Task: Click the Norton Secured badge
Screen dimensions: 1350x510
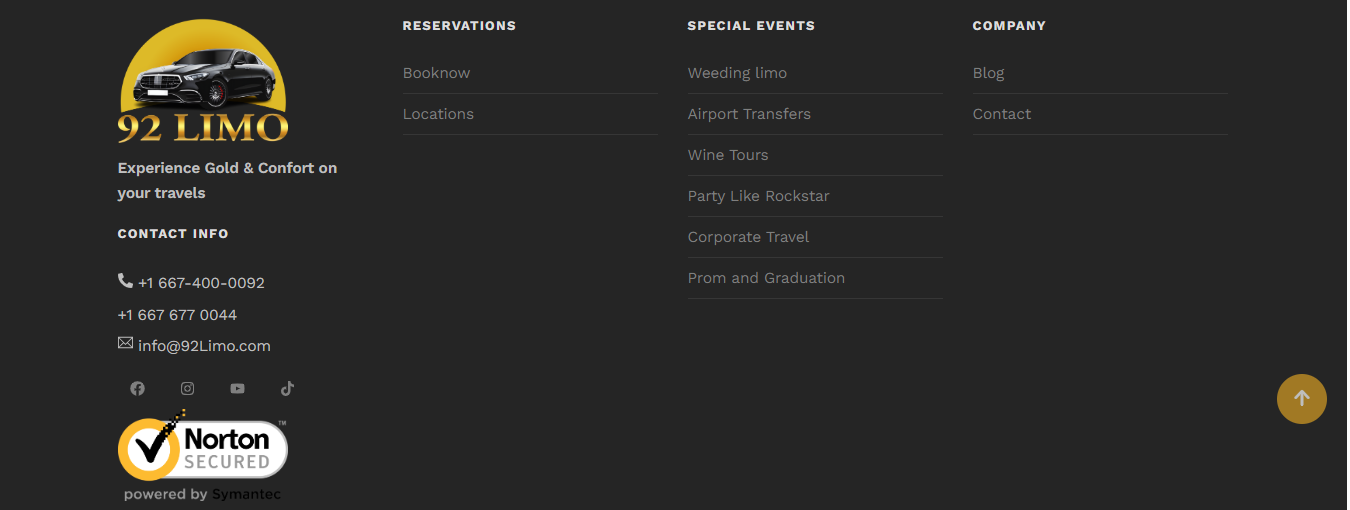Action: (x=203, y=455)
